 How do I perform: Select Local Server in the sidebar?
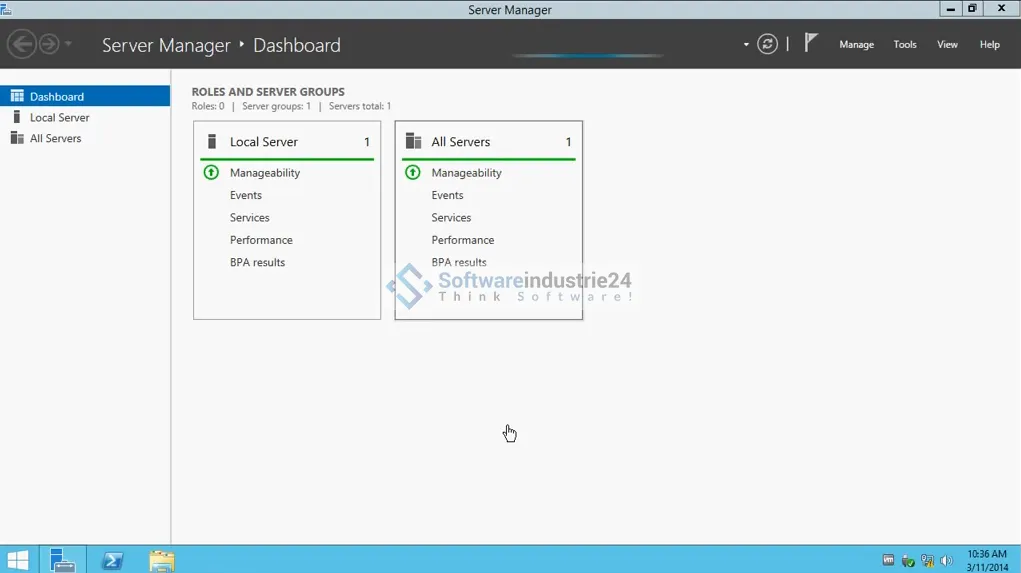[59, 118]
